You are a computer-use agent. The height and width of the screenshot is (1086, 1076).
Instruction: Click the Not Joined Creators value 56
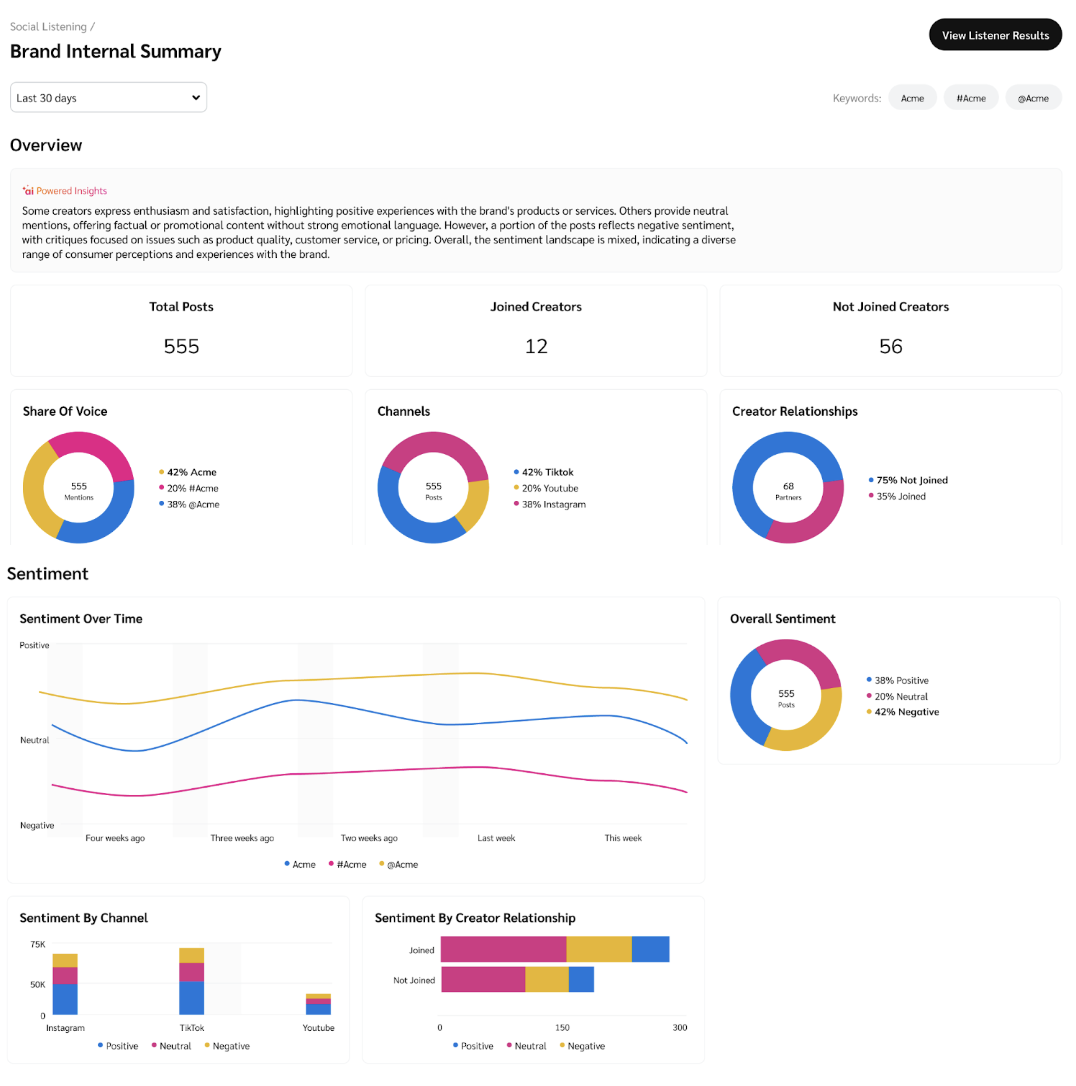tap(890, 346)
